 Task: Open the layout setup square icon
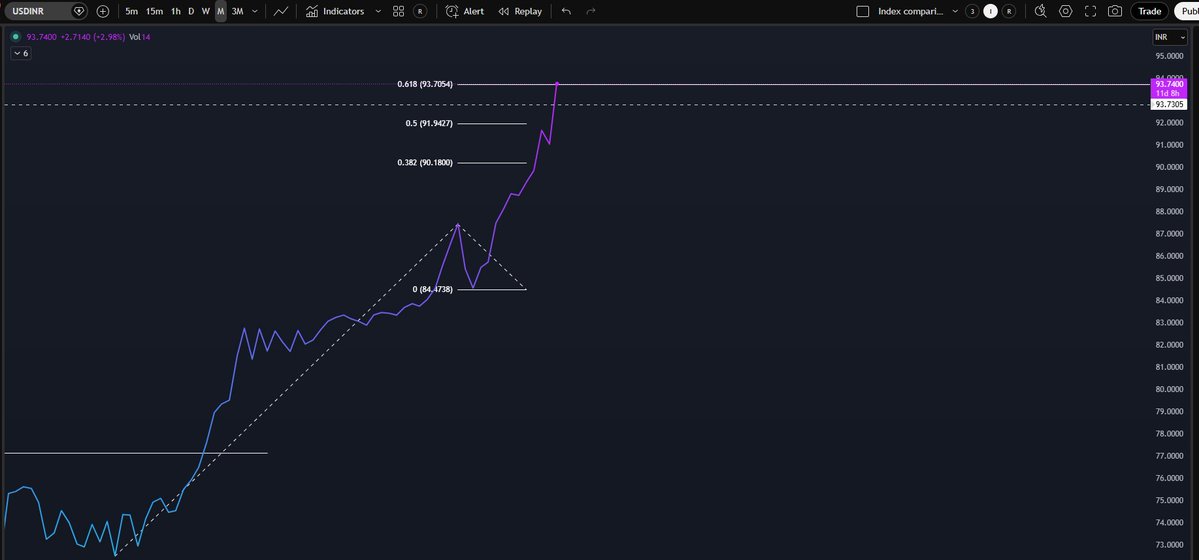tap(863, 11)
